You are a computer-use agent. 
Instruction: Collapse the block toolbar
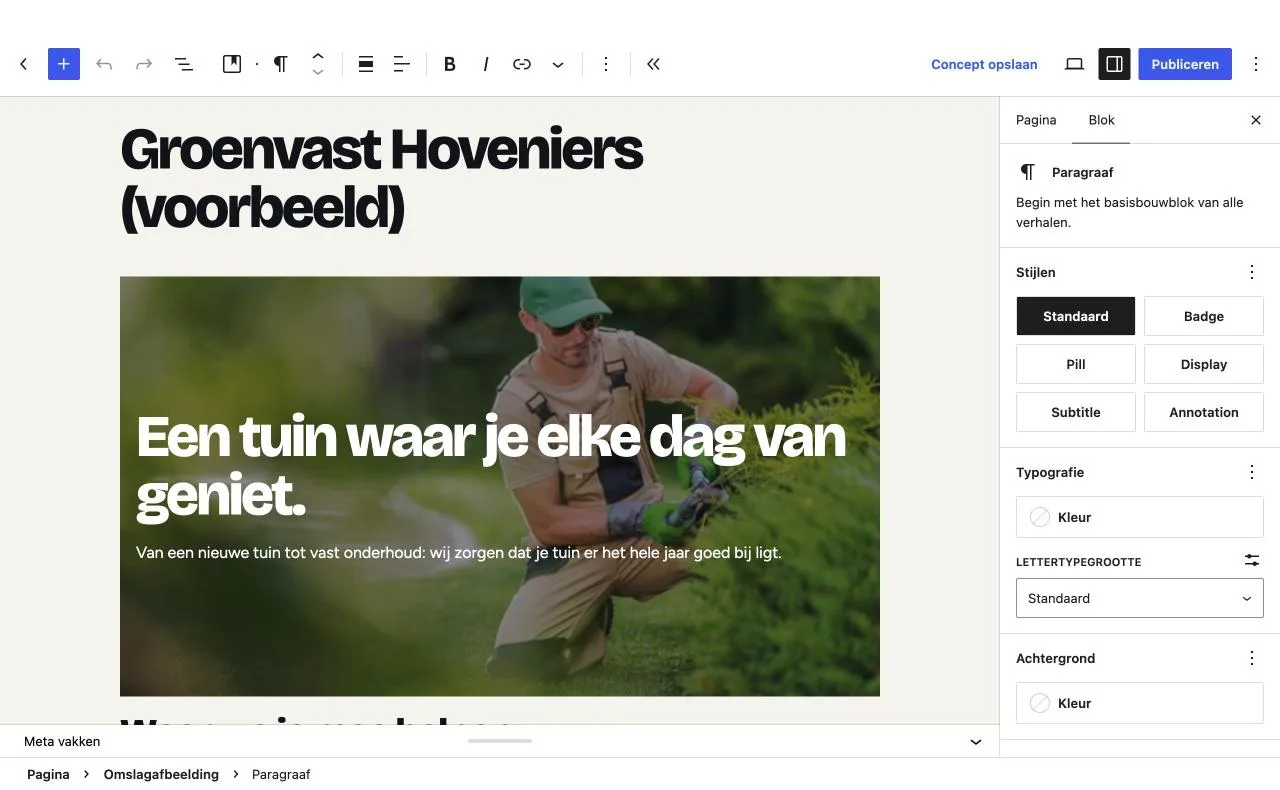click(x=654, y=64)
